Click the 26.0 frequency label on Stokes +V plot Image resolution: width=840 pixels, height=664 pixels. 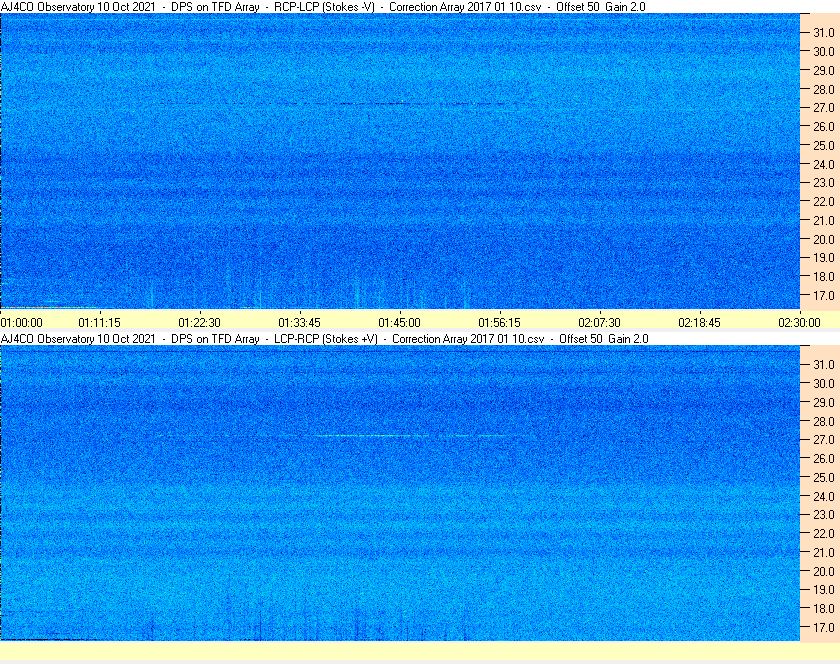pos(824,459)
